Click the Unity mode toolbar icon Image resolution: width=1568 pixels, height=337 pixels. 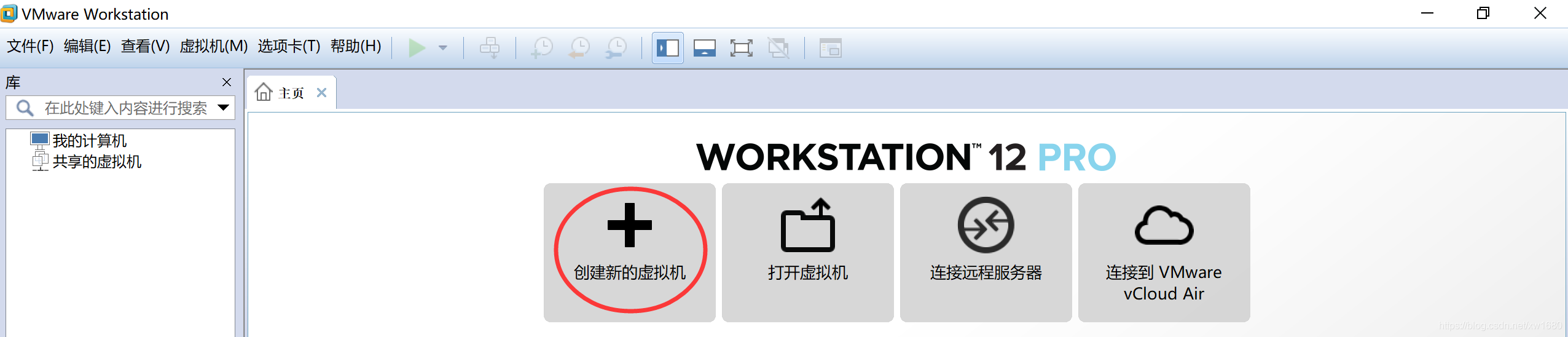pyautogui.click(x=778, y=48)
